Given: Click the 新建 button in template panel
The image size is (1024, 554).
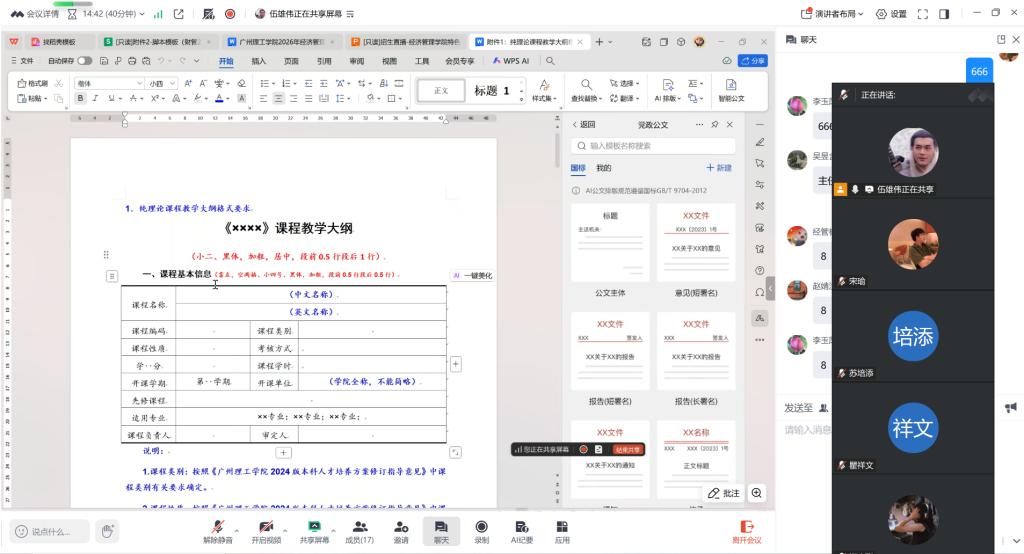Looking at the screenshot, I should [x=719, y=168].
